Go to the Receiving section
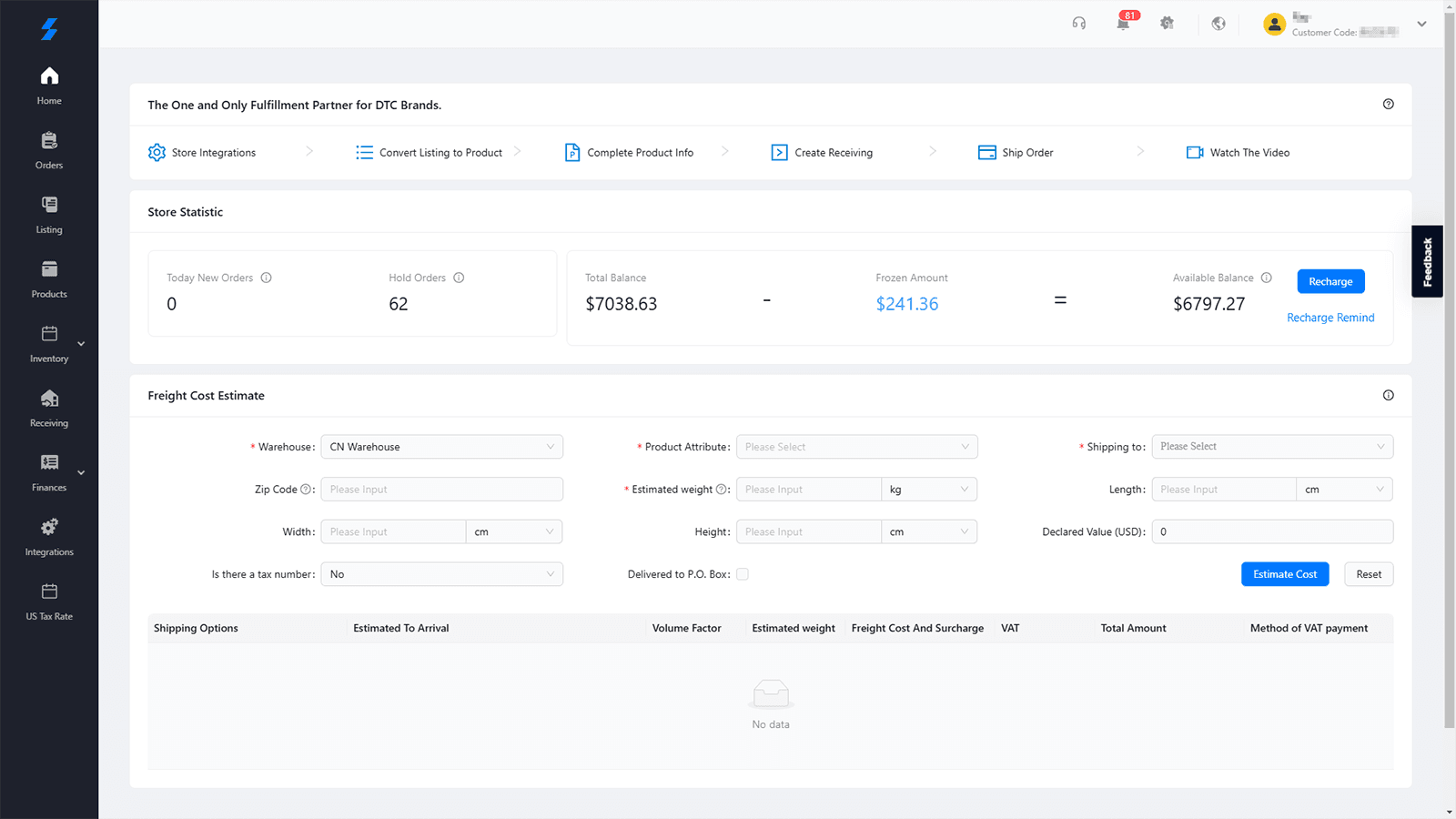The image size is (1456, 819). pyautogui.click(x=49, y=409)
